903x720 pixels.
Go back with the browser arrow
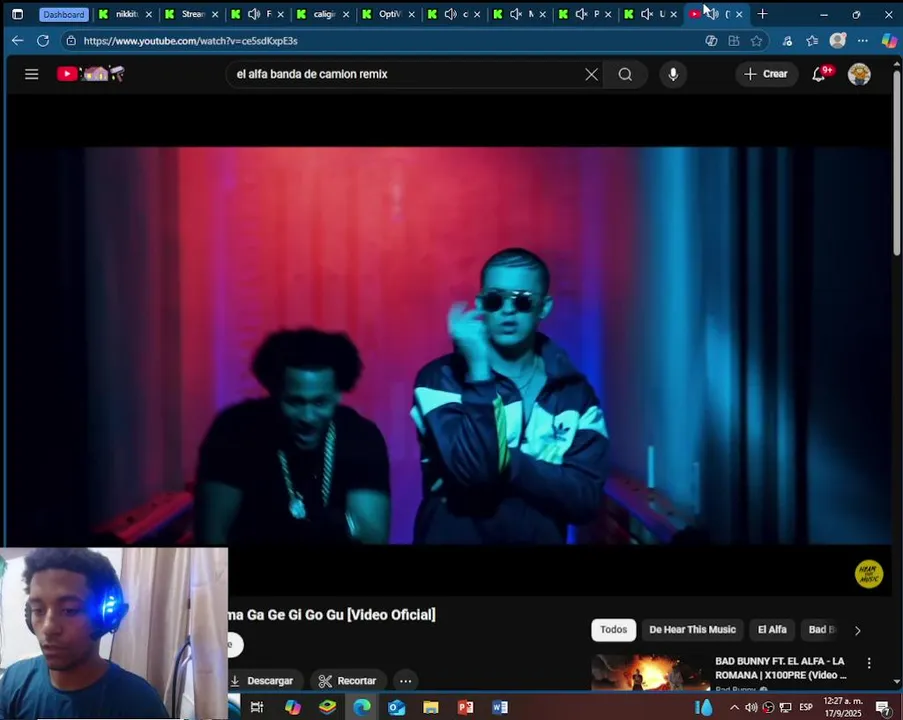coord(17,41)
